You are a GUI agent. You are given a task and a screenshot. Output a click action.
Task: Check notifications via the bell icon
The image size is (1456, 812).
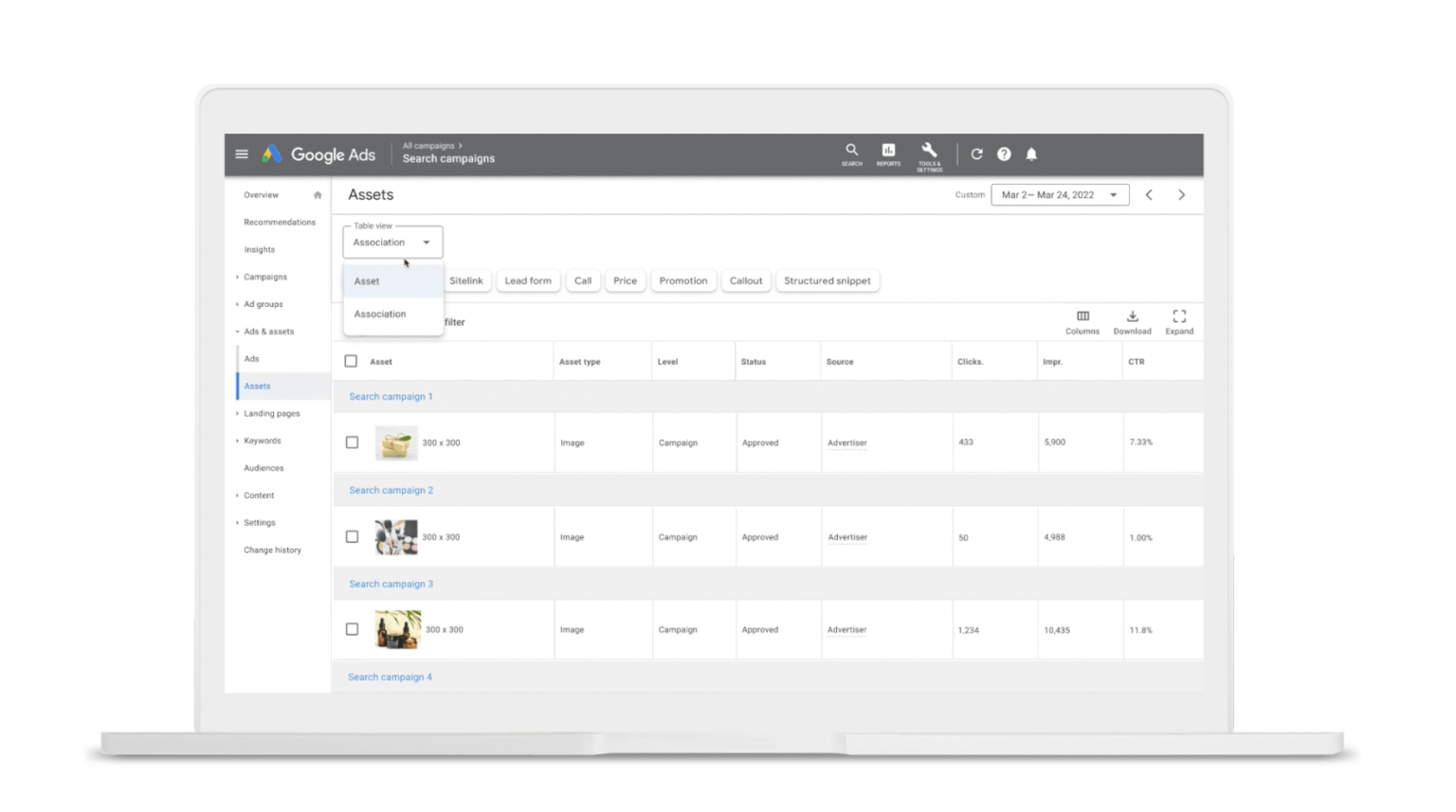(1031, 153)
